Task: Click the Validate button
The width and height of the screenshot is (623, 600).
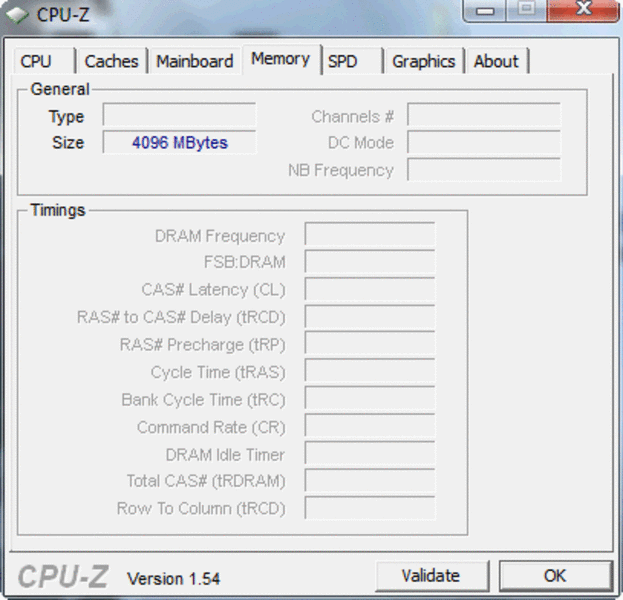Action: click(431, 576)
